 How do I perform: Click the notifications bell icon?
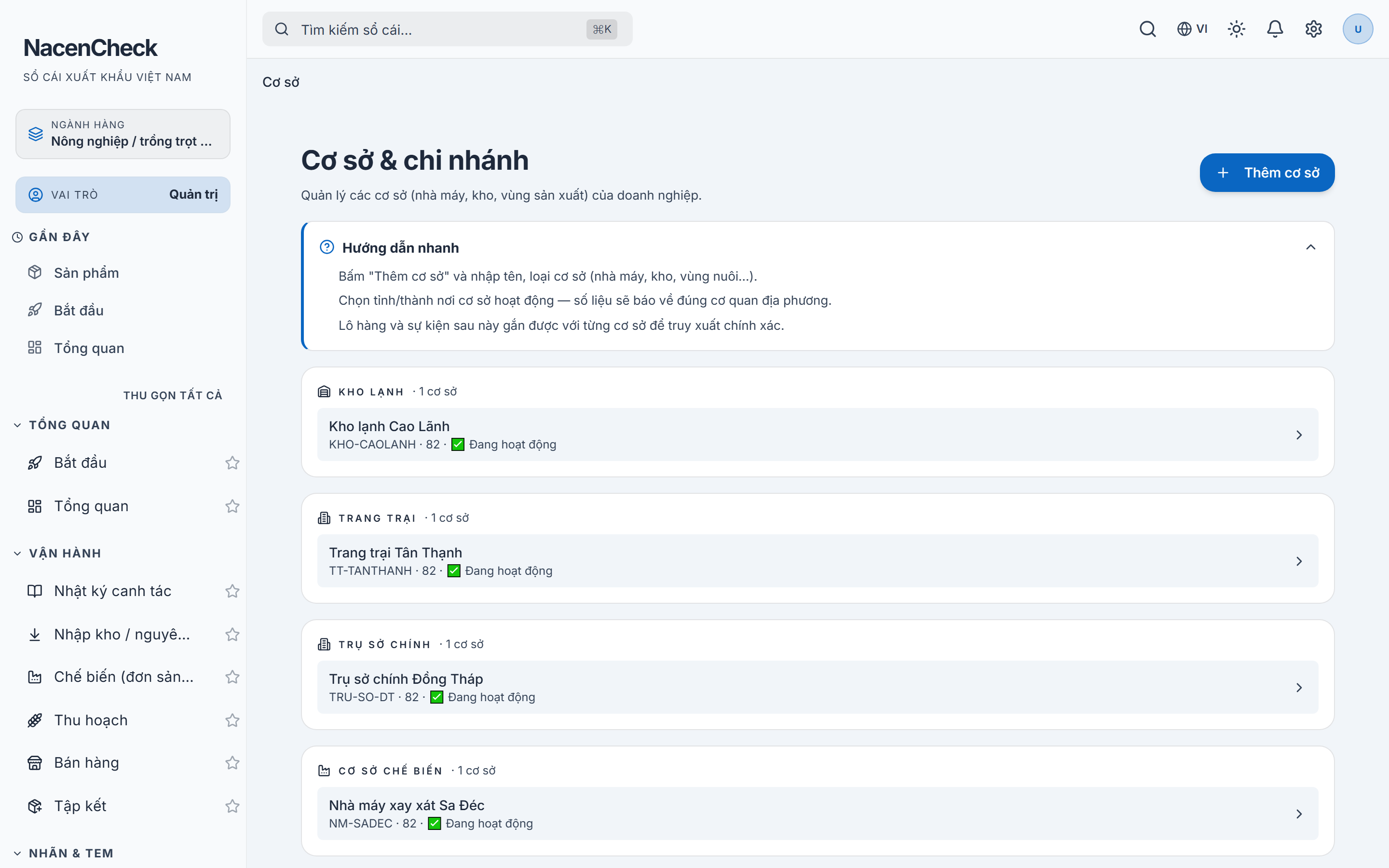[1275, 29]
